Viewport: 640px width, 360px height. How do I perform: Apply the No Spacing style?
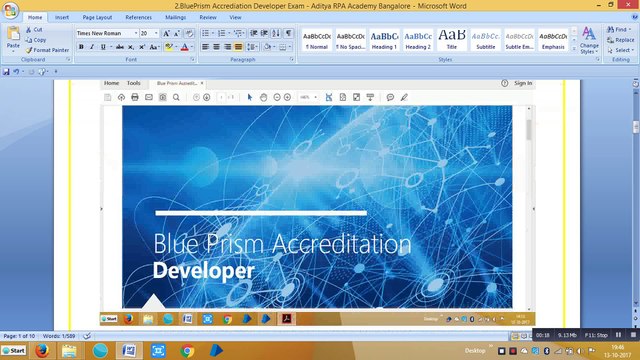click(351, 40)
